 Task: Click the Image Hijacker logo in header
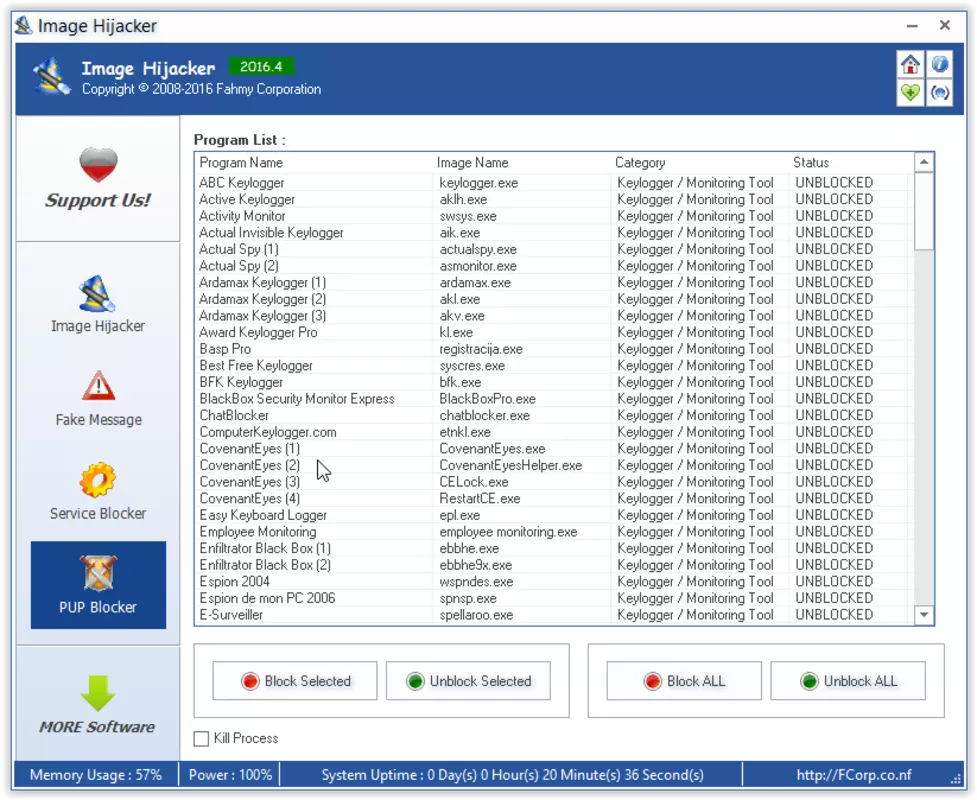tap(52, 77)
